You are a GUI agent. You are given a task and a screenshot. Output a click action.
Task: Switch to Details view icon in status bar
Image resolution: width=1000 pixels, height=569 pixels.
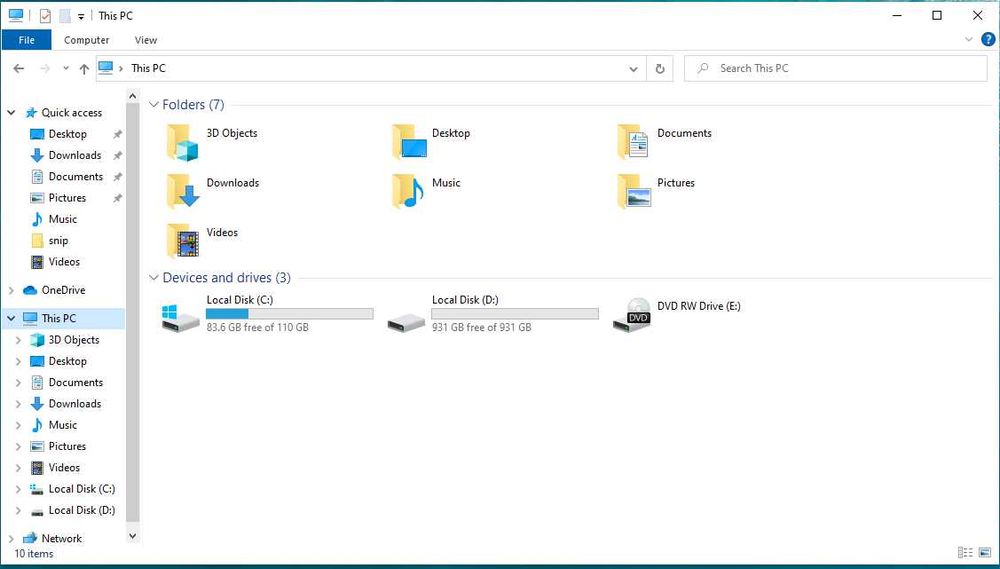click(x=966, y=552)
